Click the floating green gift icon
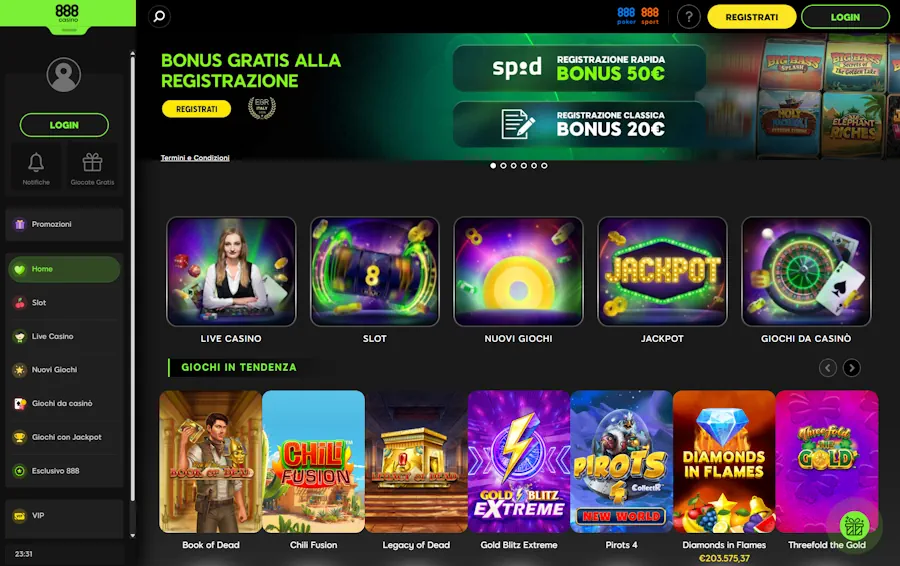The image size is (900, 566). tap(855, 525)
